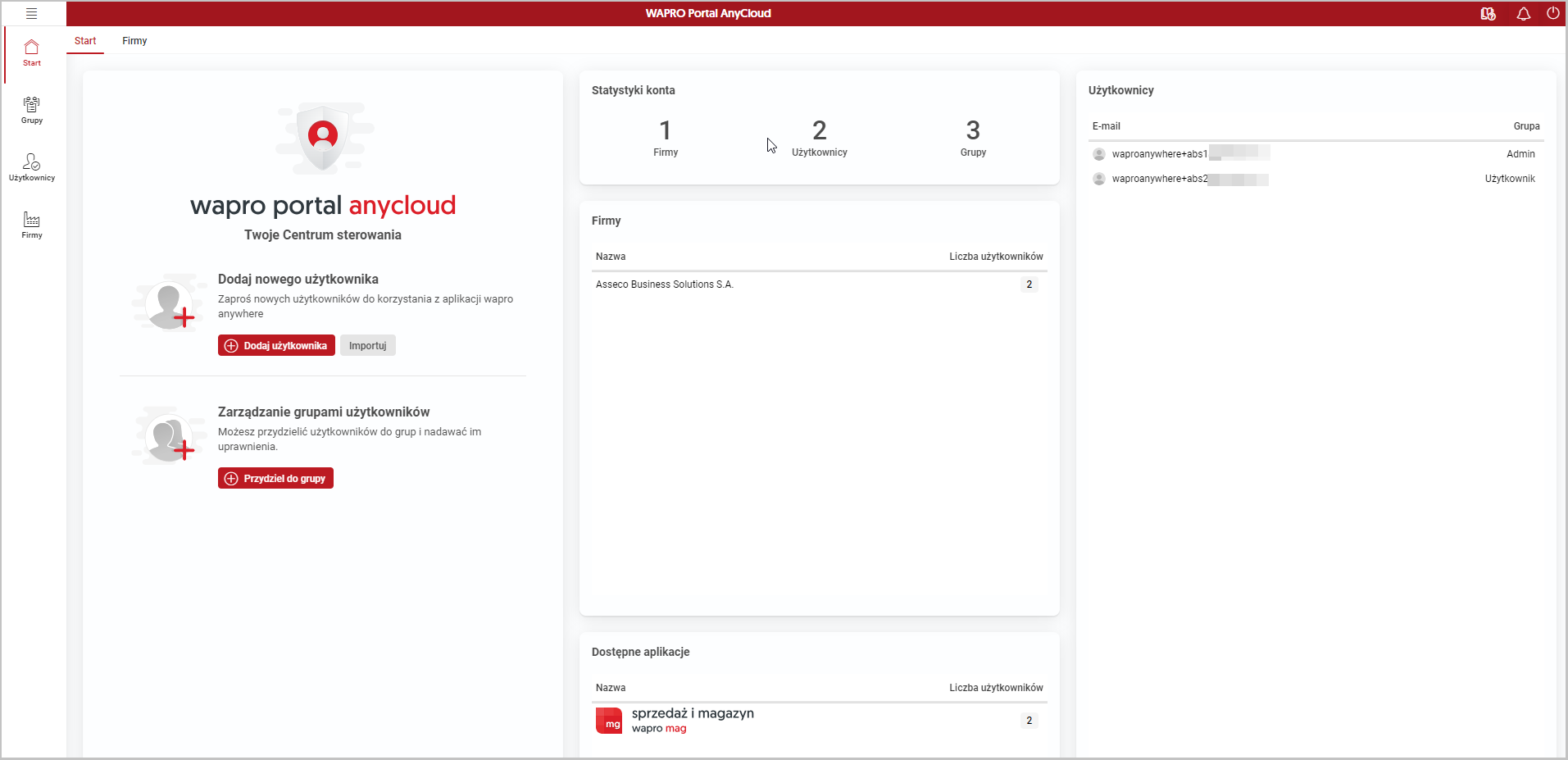Click Liczba użytkowników header in Firmy table
The width and height of the screenshot is (1568, 760).
coord(996,257)
